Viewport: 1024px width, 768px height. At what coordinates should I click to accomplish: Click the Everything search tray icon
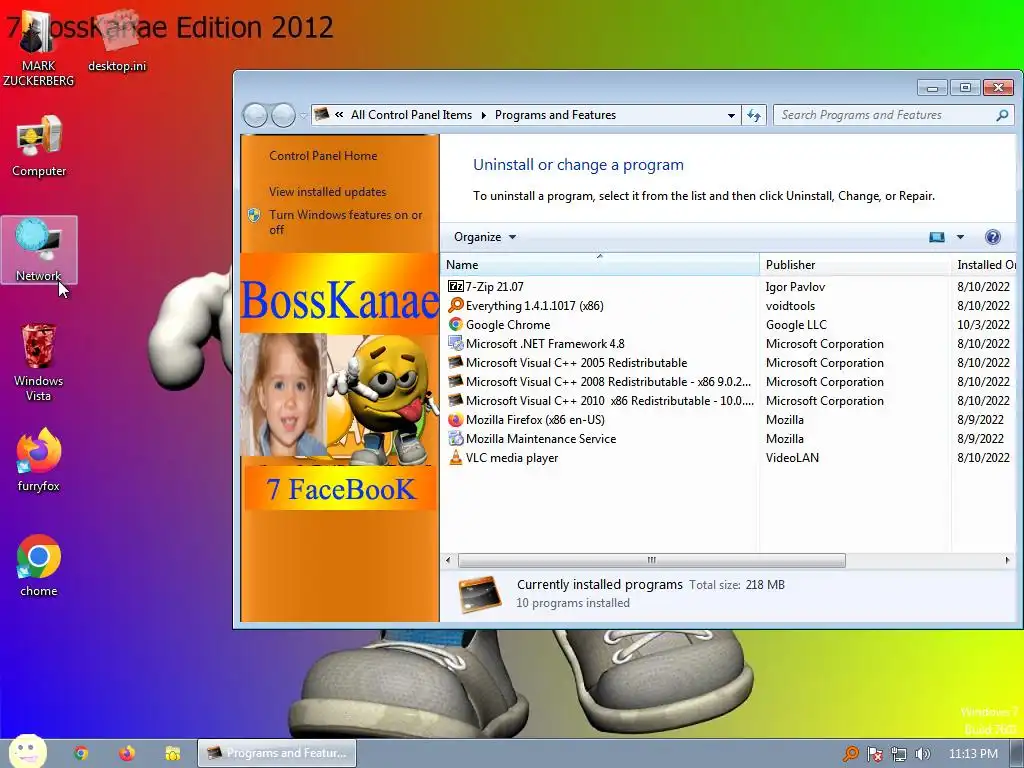851,754
